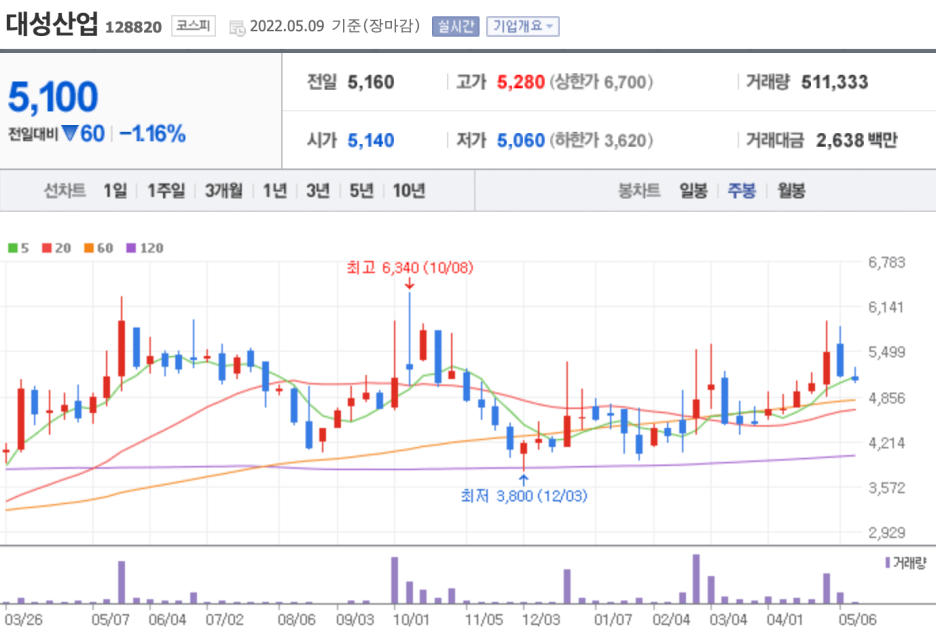Viewport: 936px width, 644px height.
Task: Click the green 5-period moving average swatch
Action: click(13, 248)
